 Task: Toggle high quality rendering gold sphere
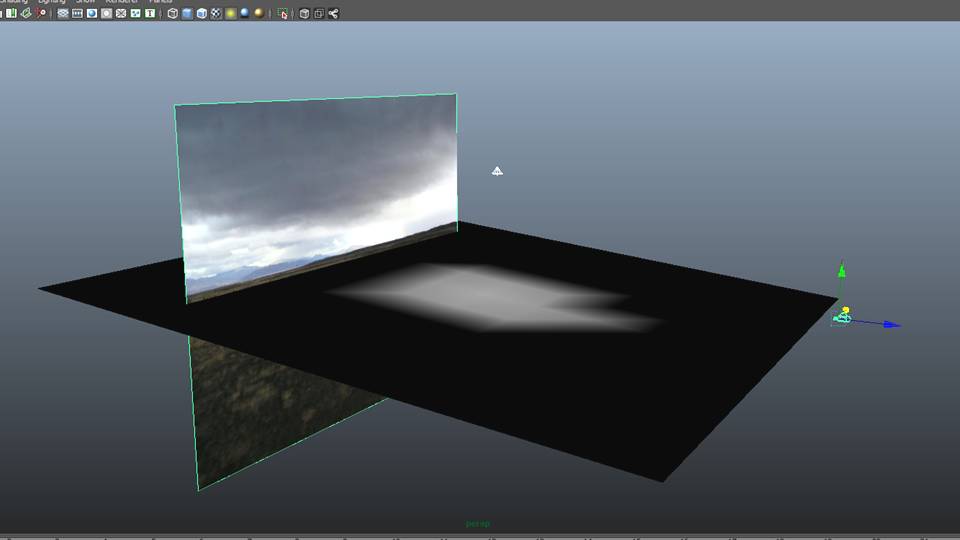(260, 13)
